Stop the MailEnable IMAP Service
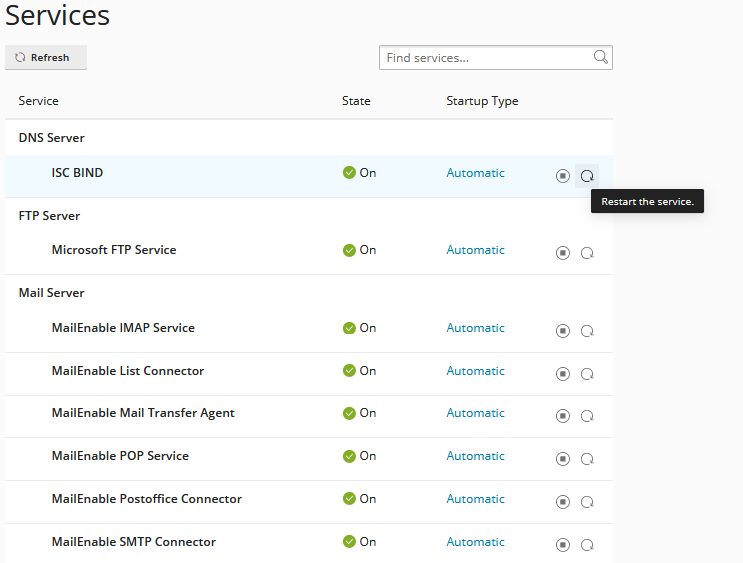Image resolution: width=743 pixels, height=563 pixels. tap(563, 331)
